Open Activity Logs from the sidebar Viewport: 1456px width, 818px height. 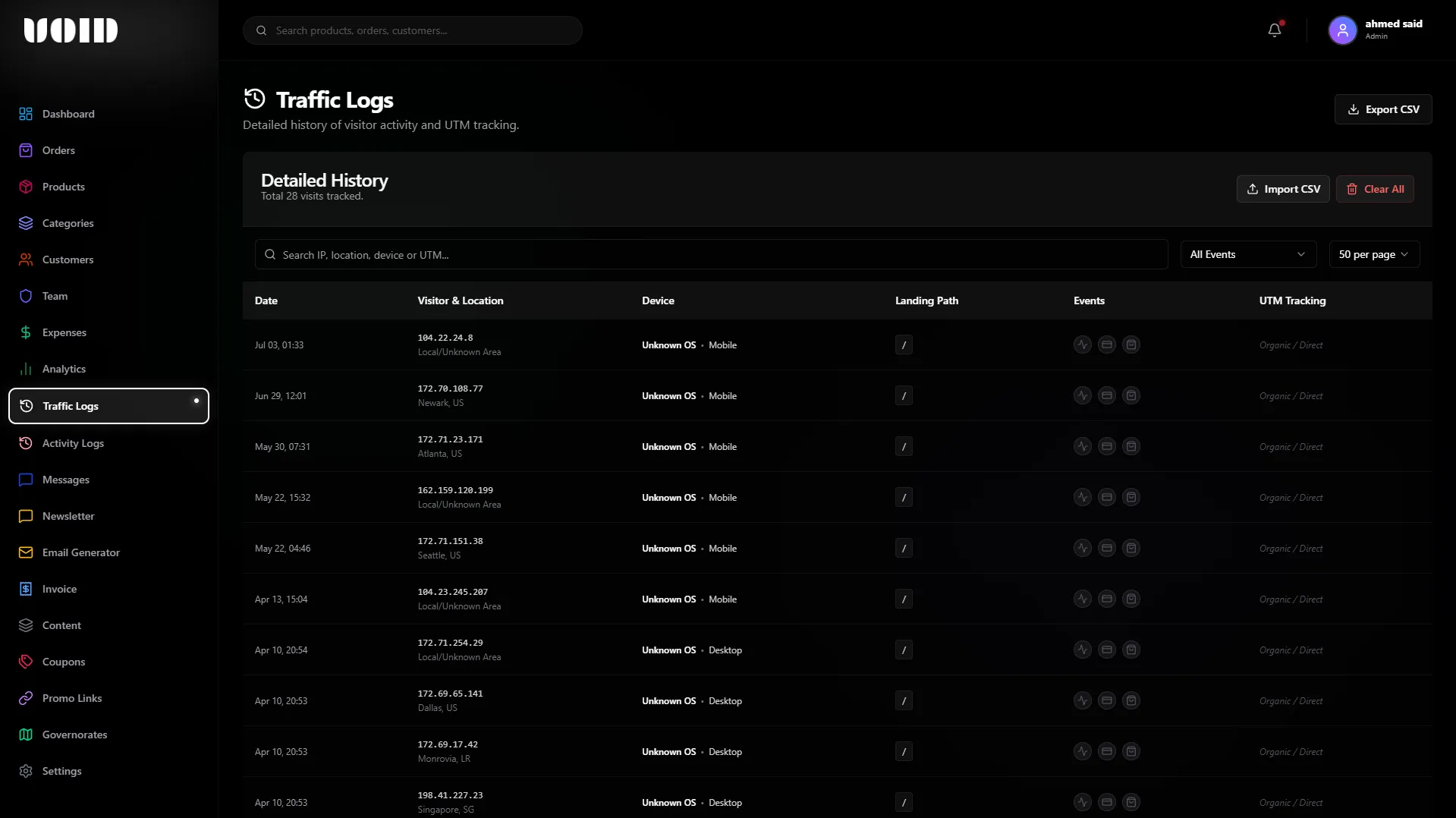tap(108, 443)
